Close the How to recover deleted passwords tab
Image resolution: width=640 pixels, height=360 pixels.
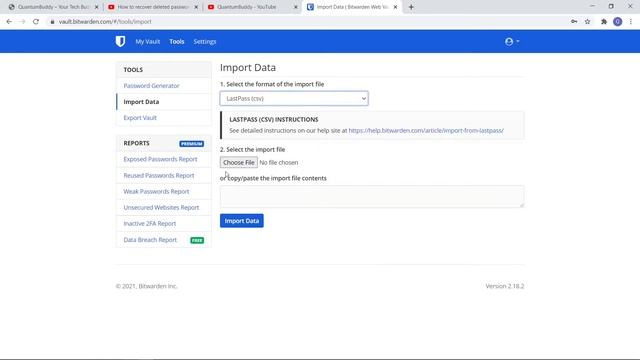[196, 7]
